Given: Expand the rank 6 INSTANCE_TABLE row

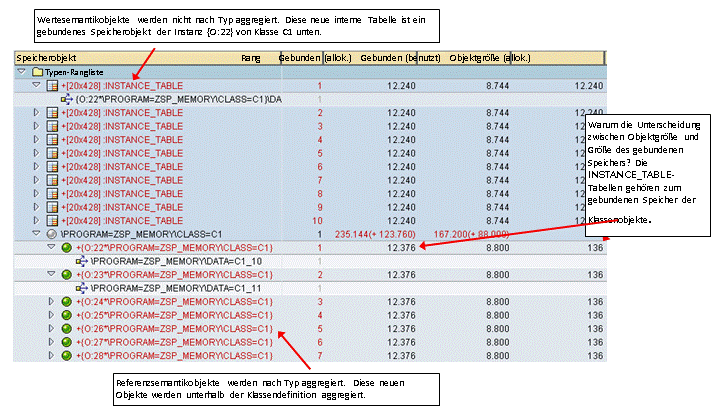Looking at the screenshot, I should tap(37, 166).
